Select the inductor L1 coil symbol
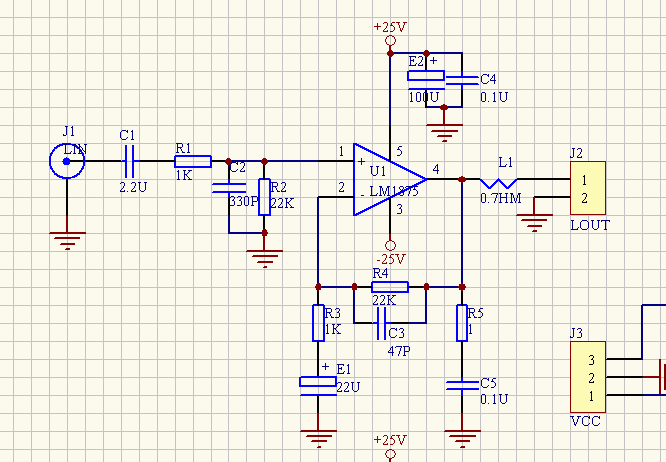Image resolution: width=666 pixels, height=462 pixels. [x=498, y=182]
